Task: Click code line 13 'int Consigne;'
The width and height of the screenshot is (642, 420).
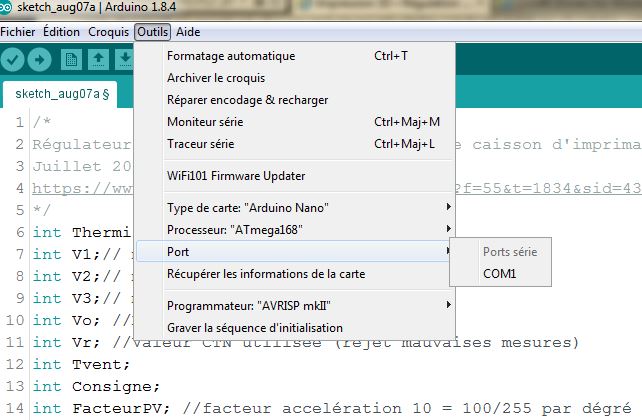Action: pos(96,386)
